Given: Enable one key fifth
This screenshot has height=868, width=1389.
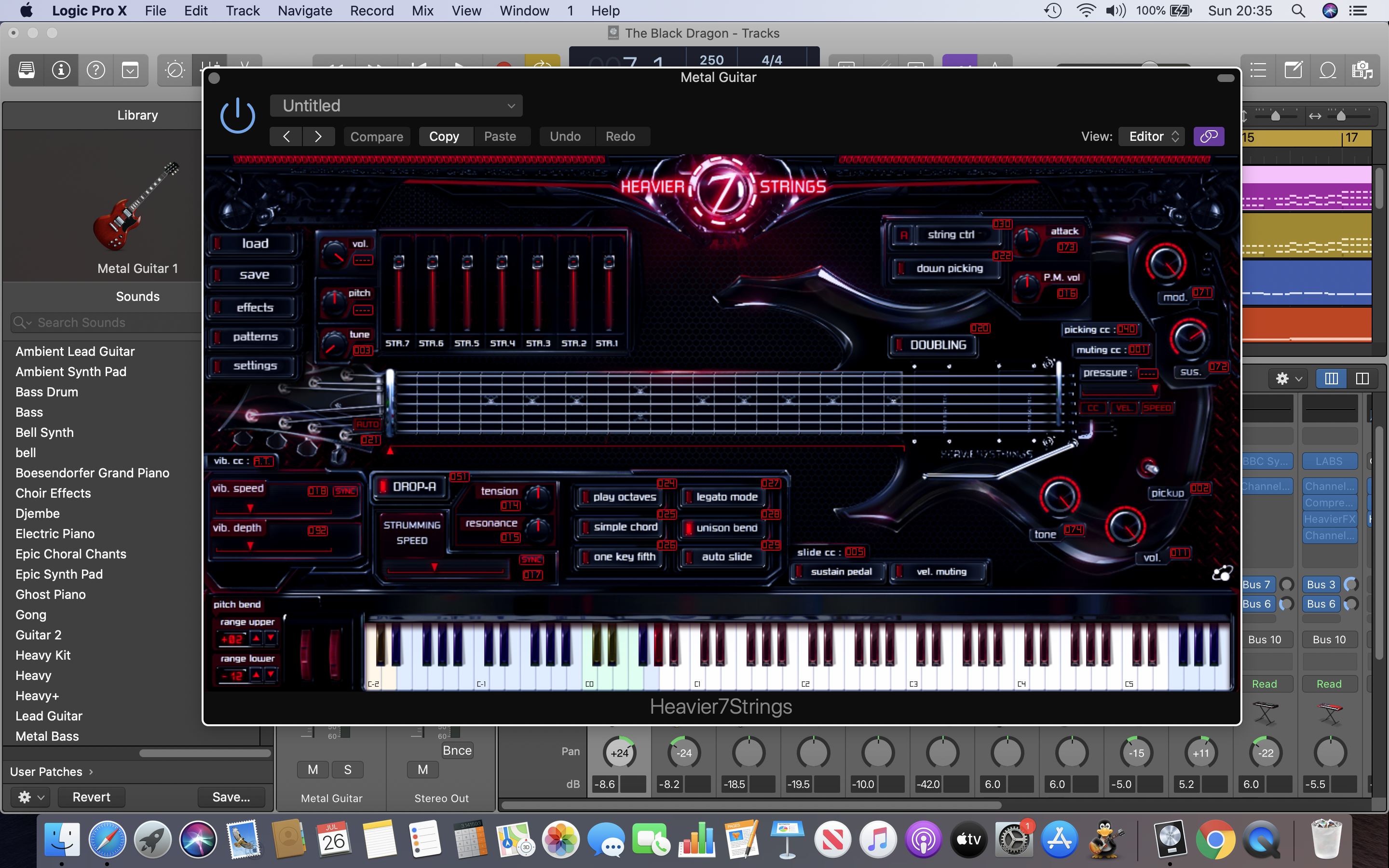Looking at the screenshot, I should click(620, 557).
